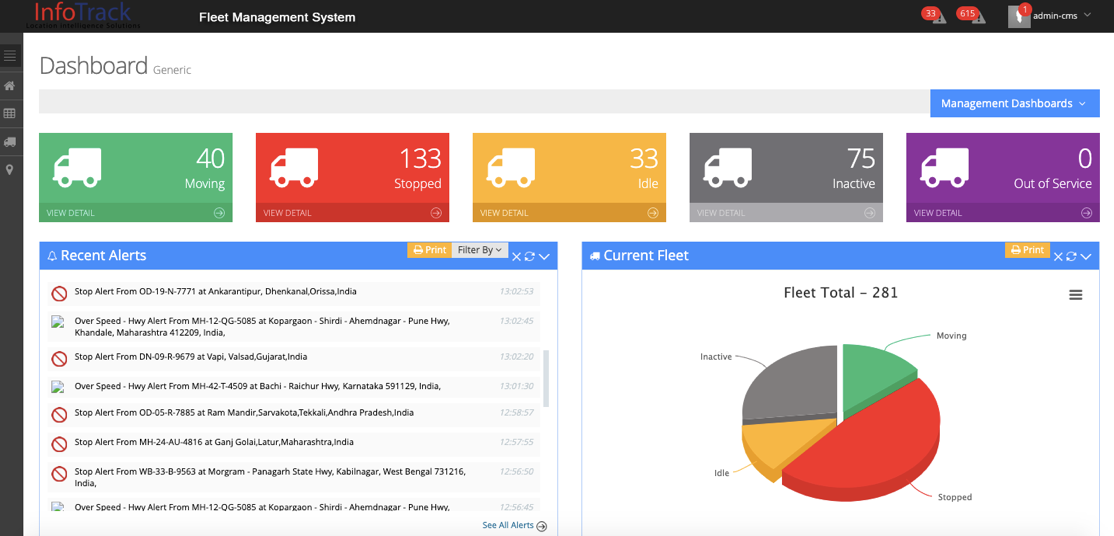
Task: Go to Home icon in sidebar
Action: (10, 86)
